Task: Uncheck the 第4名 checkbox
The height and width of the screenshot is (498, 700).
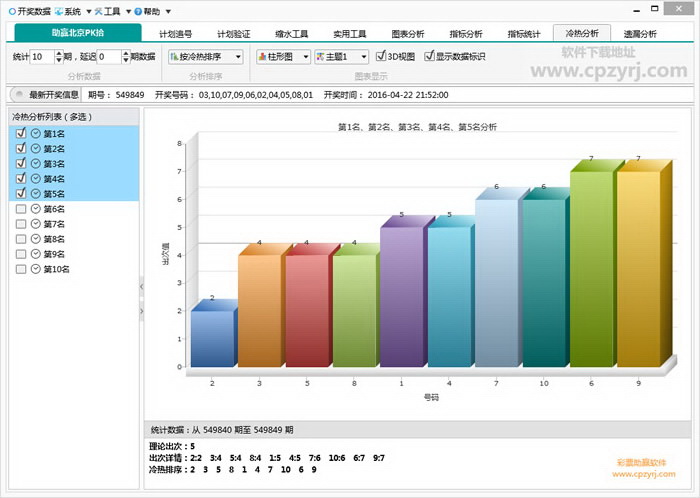Action: tap(21, 178)
